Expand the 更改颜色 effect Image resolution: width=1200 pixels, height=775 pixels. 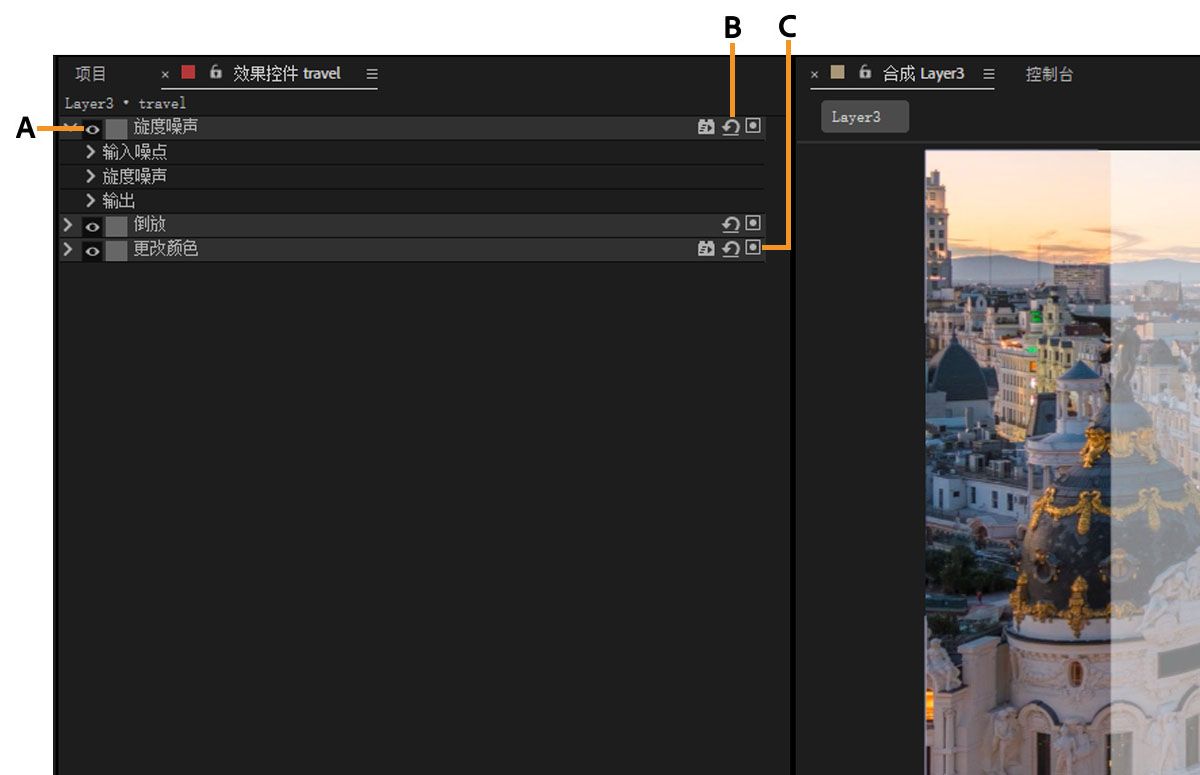[x=68, y=249]
